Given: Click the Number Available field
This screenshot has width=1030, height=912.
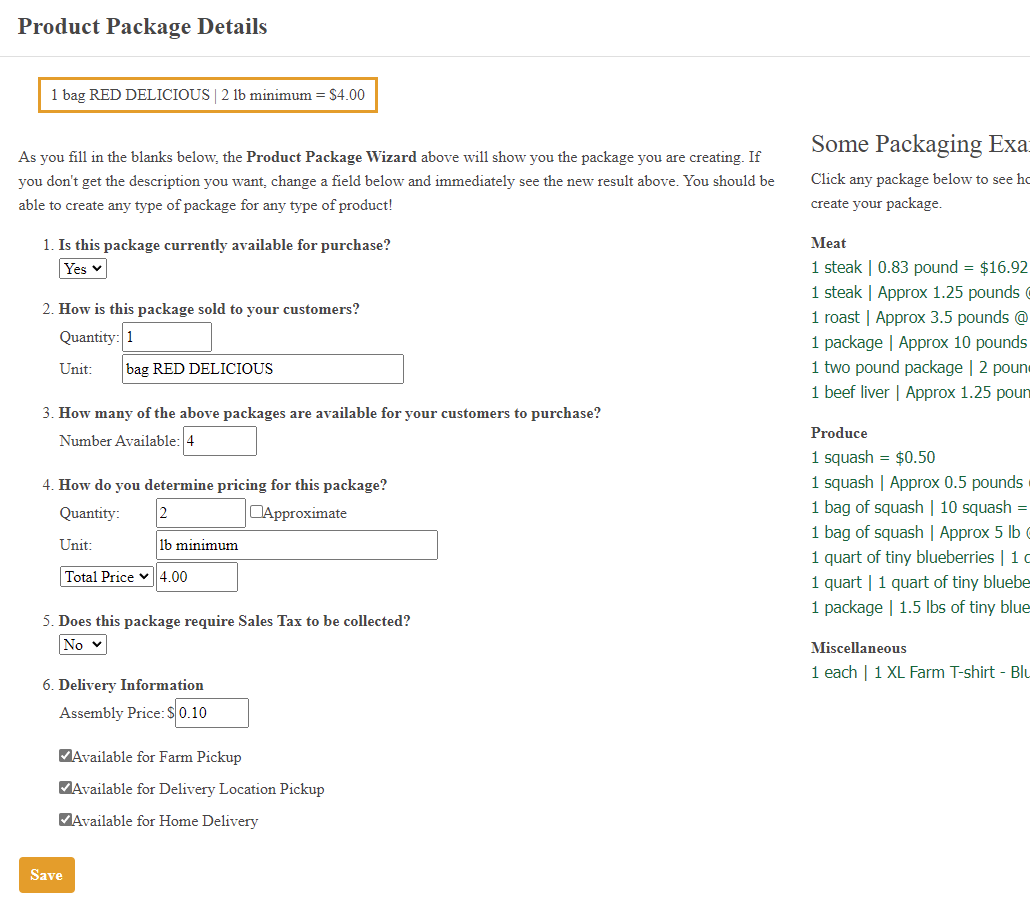Looking at the screenshot, I should [219, 441].
